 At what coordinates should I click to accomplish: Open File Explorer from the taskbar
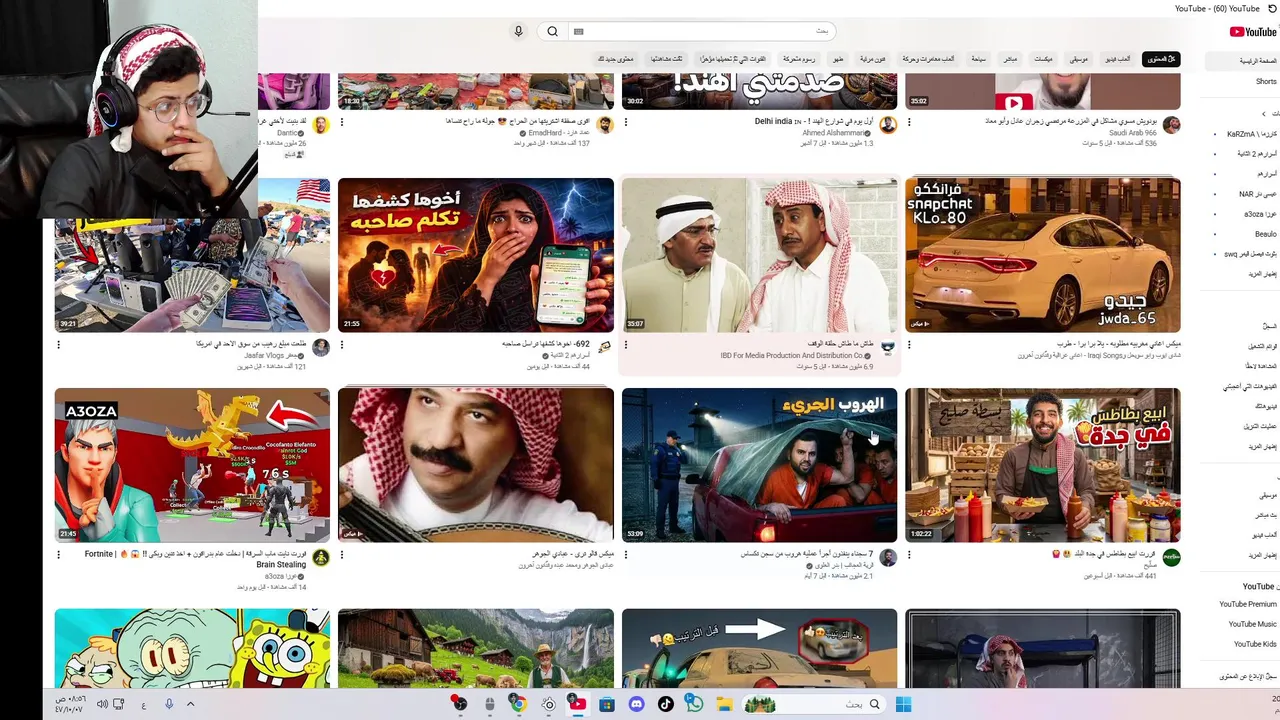724,704
